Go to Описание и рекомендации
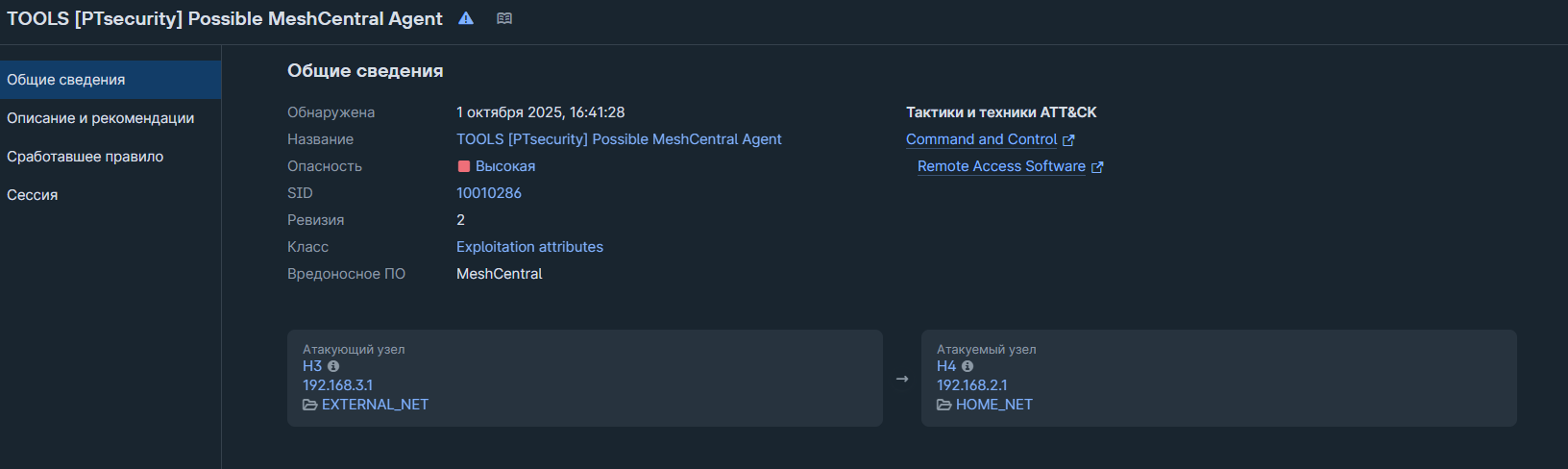The height and width of the screenshot is (469, 1568). point(100,118)
